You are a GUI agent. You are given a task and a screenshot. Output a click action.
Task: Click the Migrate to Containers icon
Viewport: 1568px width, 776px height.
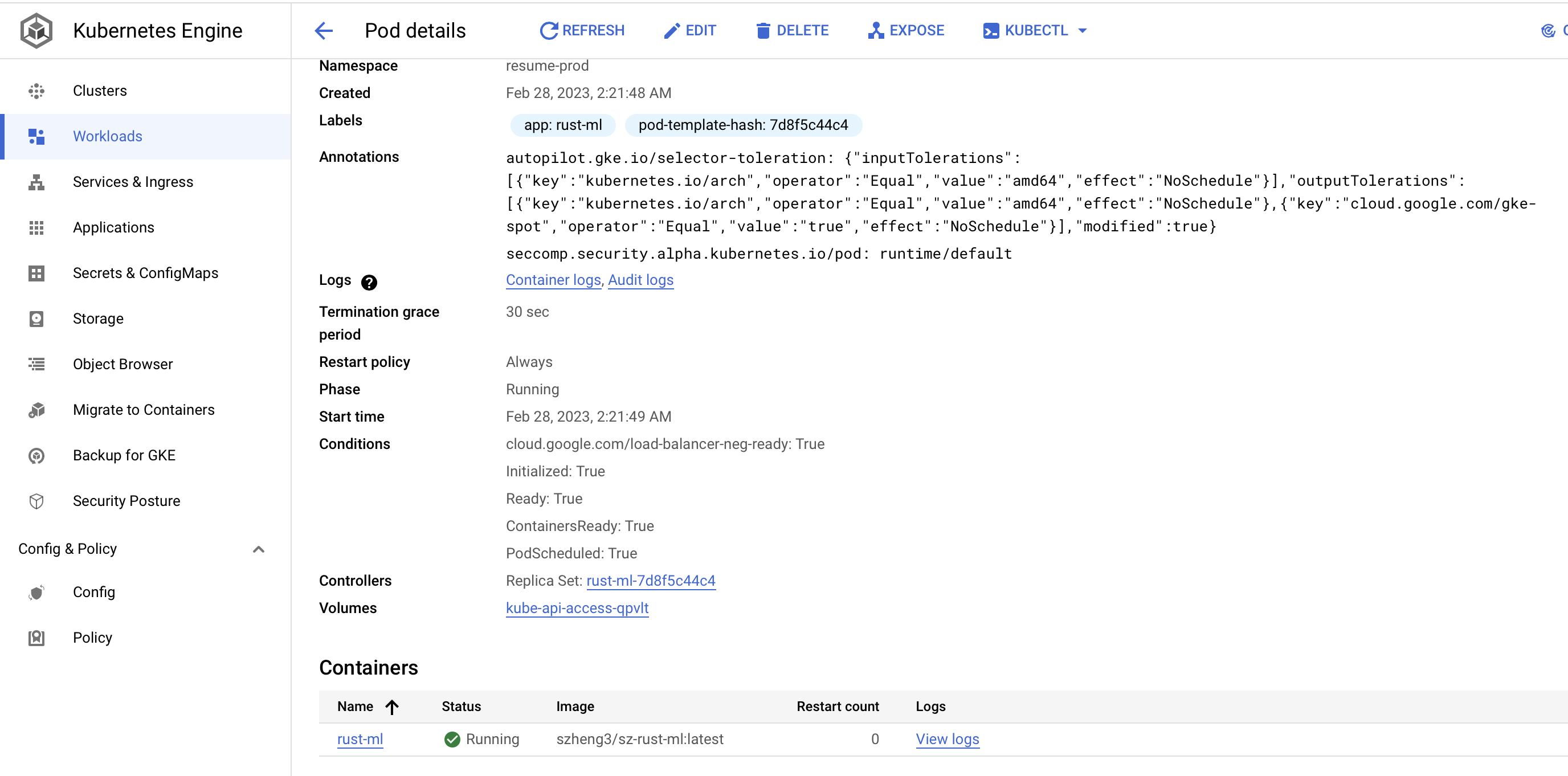36,410
